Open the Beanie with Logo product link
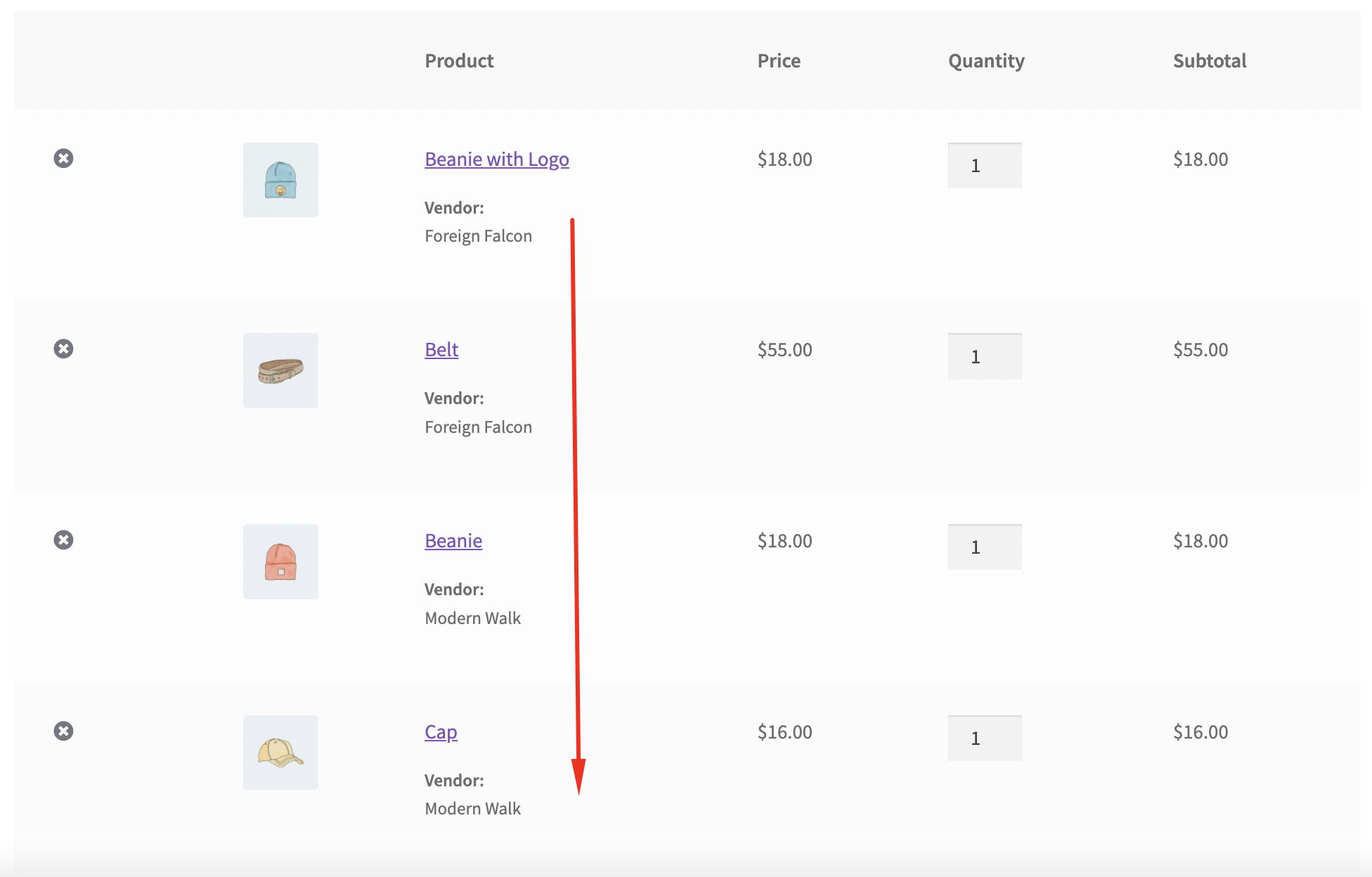Viewport: 1372px width, 877px height. [497, 160]
